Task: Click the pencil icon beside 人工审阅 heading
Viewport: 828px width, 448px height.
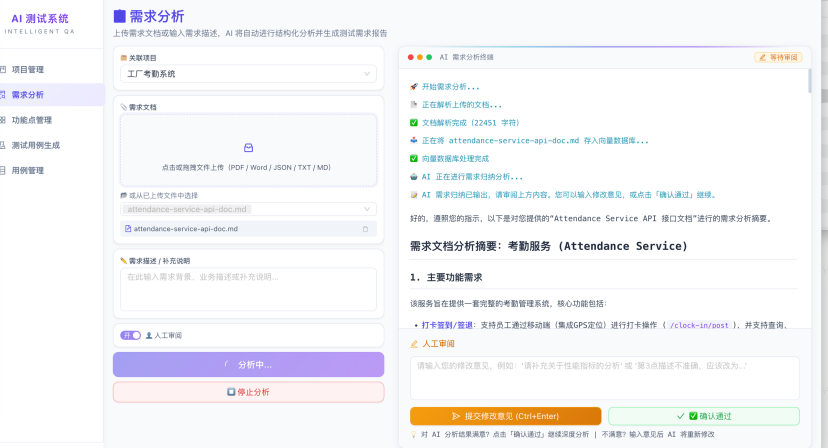Action: 415,344
